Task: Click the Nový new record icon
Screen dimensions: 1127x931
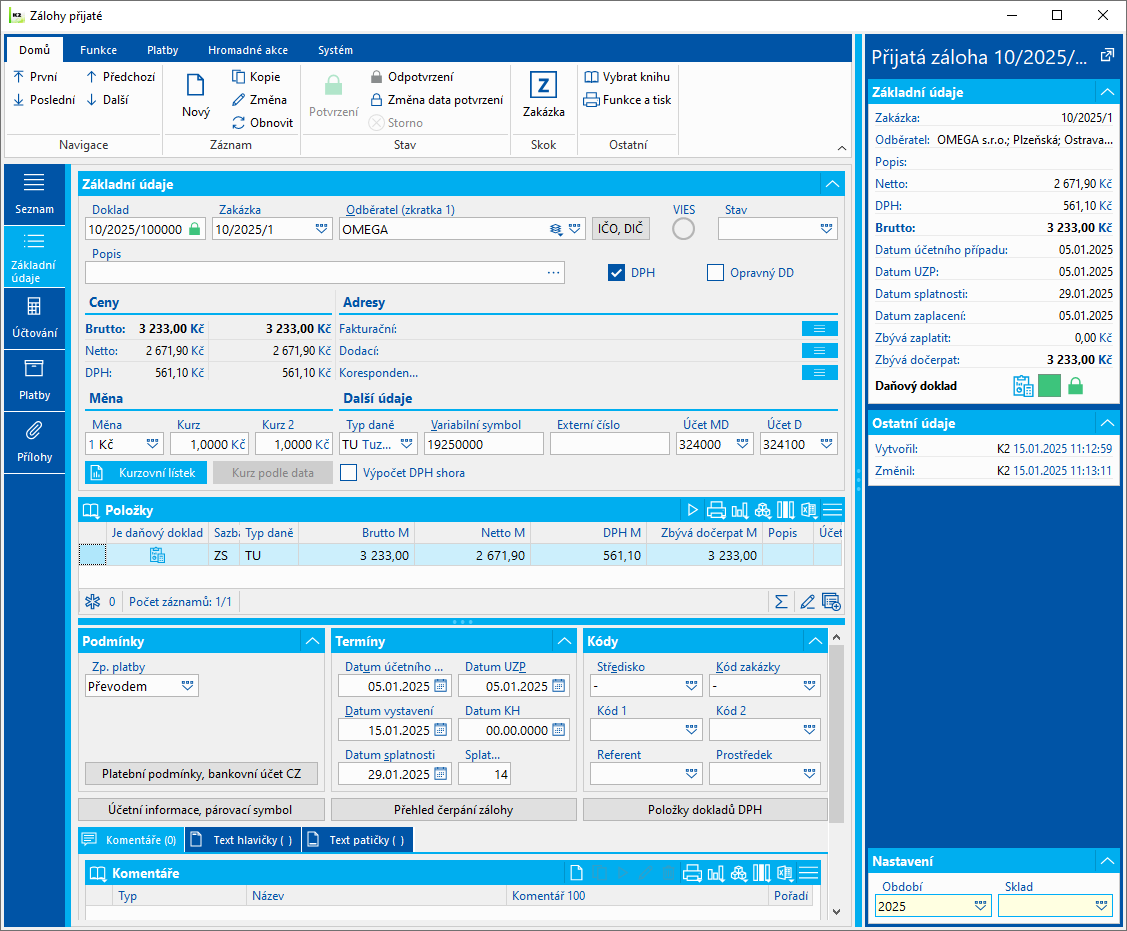Action: (x=196, y=87)
